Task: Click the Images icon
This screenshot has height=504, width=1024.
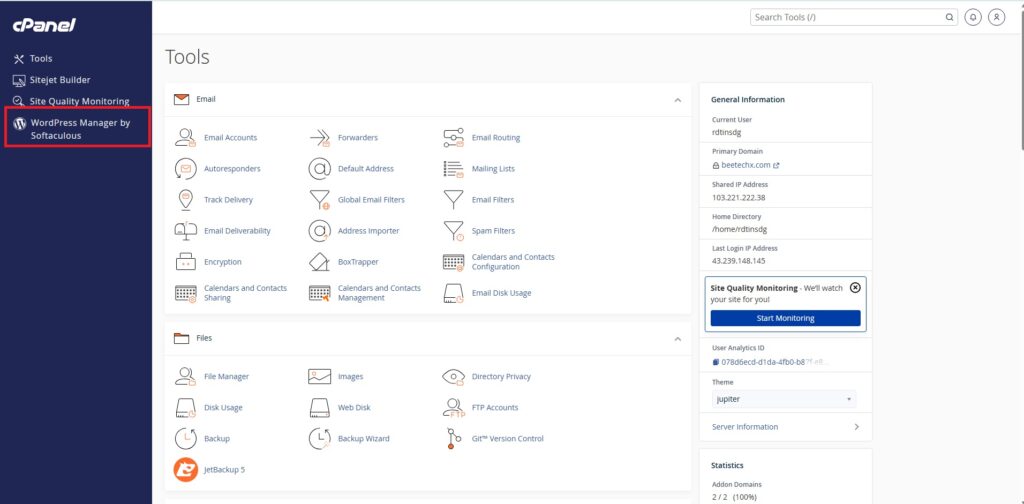Action: (x=319, y=377)
